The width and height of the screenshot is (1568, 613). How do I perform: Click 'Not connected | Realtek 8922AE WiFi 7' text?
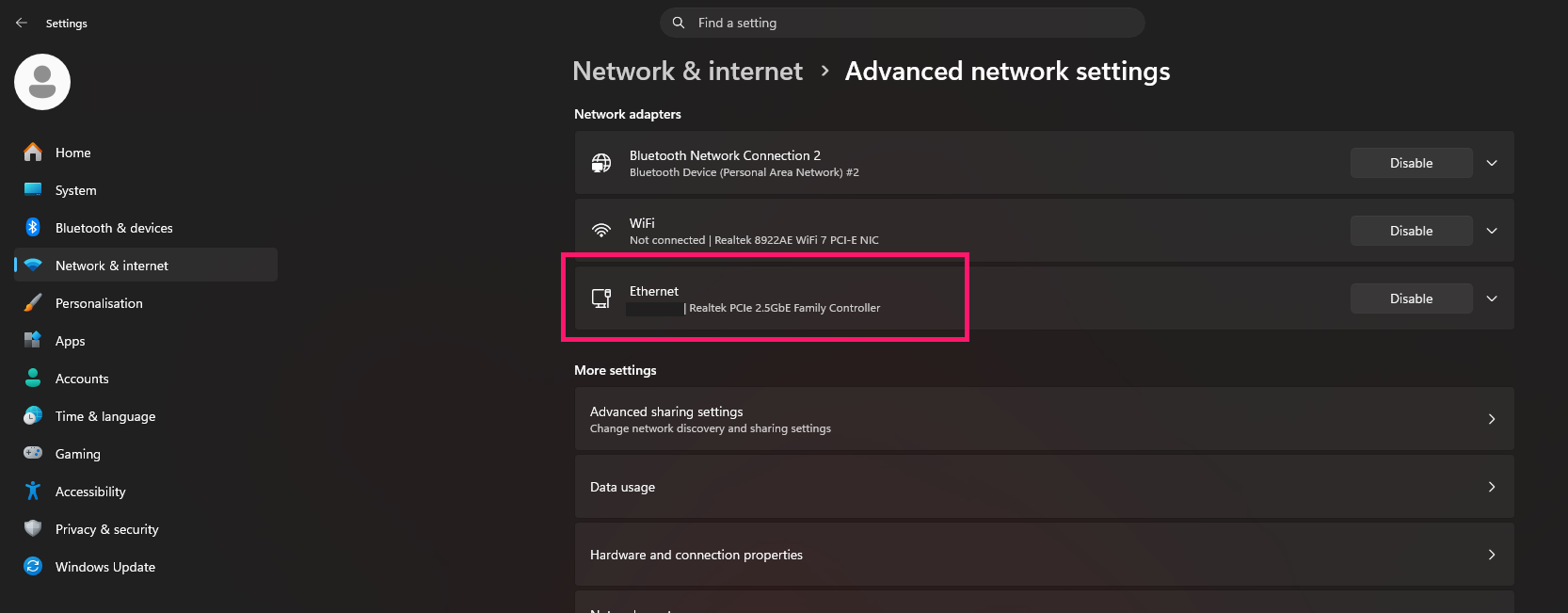tap(754, 240)
